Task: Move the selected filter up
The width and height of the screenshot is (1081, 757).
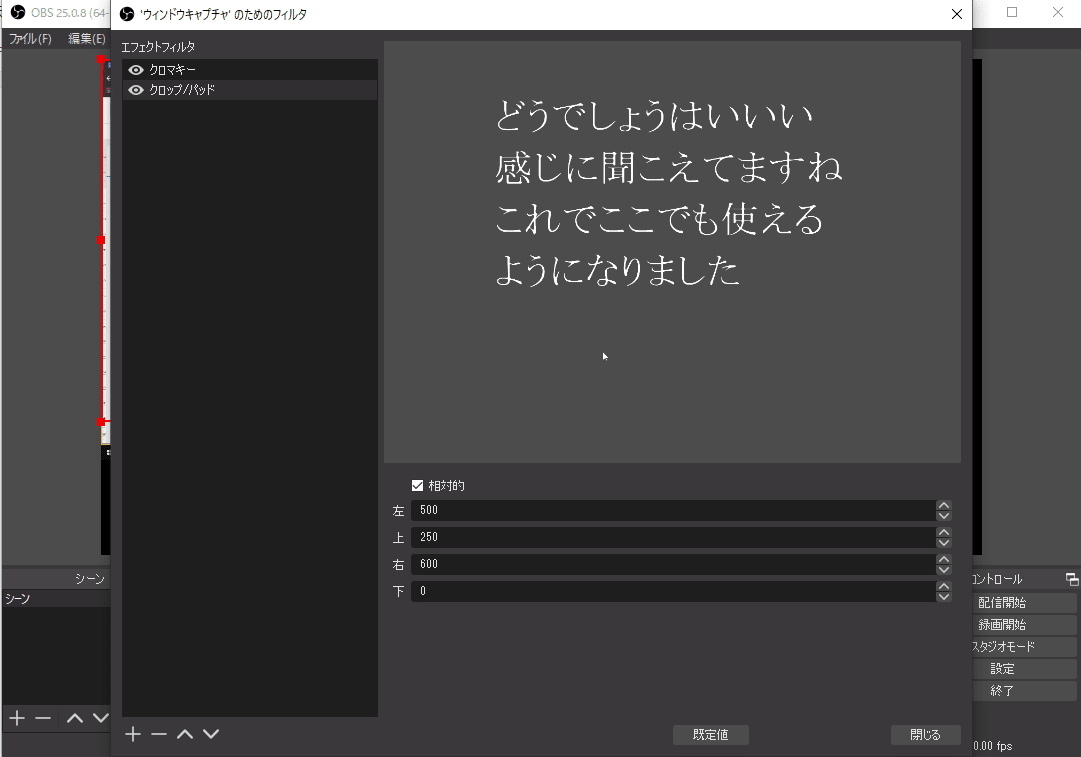Action: click(x=186, y=733)
